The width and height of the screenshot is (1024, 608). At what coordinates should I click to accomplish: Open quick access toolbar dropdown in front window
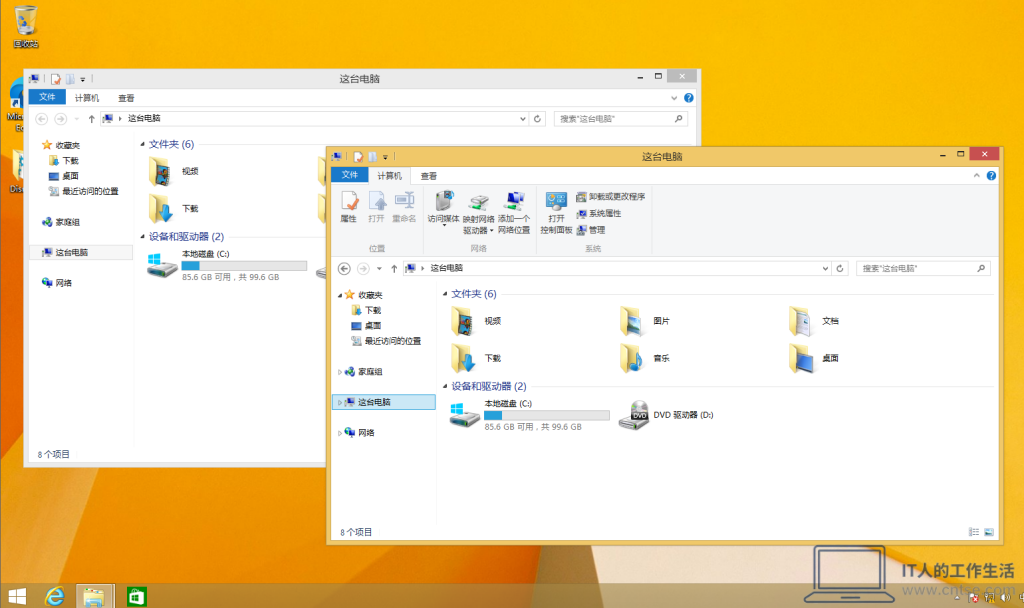pos(385,157)
